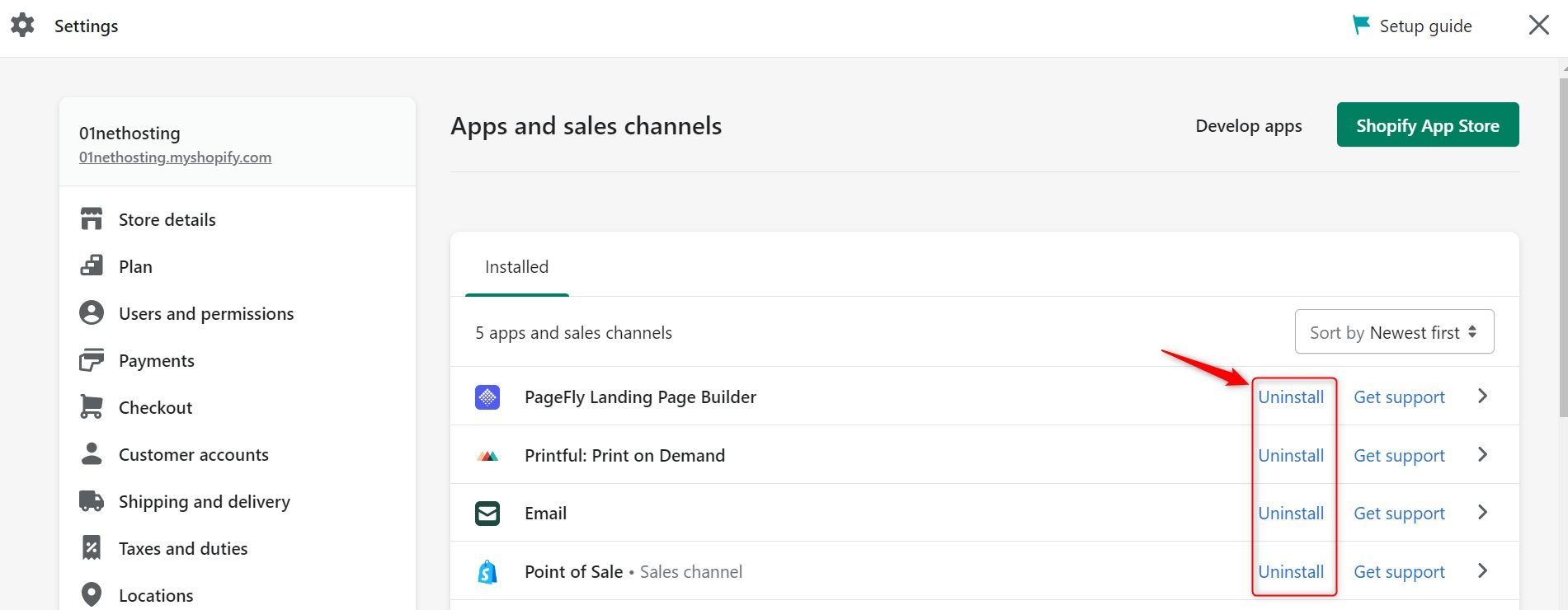Get support for Printful app
Viewport: 1568px width, 610px height.
[1399, 456]
